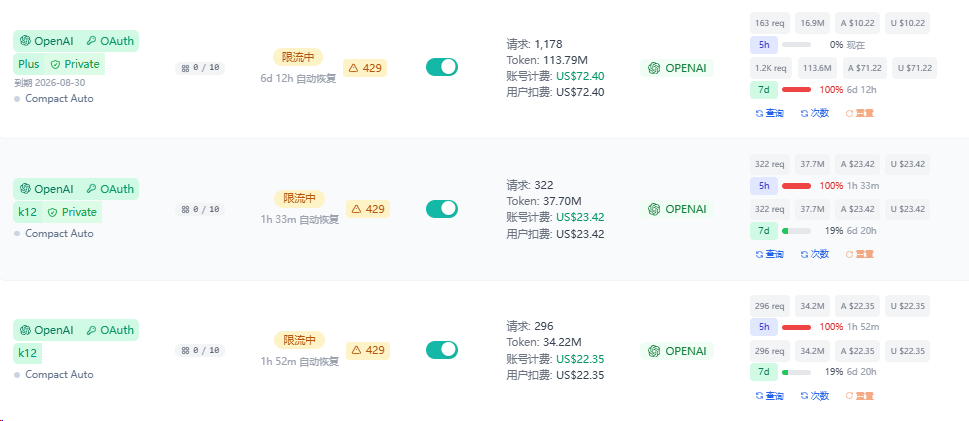969x421 pixels.
Task: Click 查询 link in the 322-request row
Action: click(769, 254)
